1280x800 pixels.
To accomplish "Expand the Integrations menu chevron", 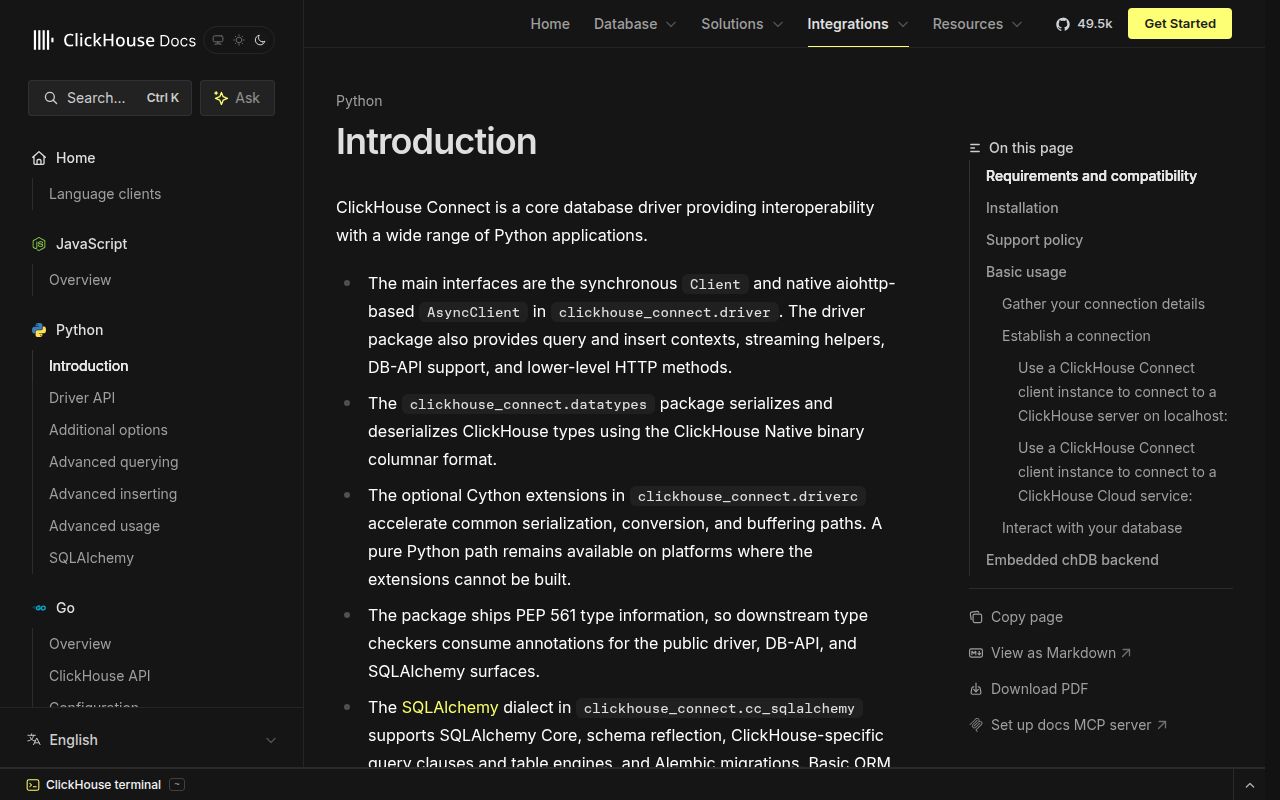I will pyautogui.click(x=903, y=24).
